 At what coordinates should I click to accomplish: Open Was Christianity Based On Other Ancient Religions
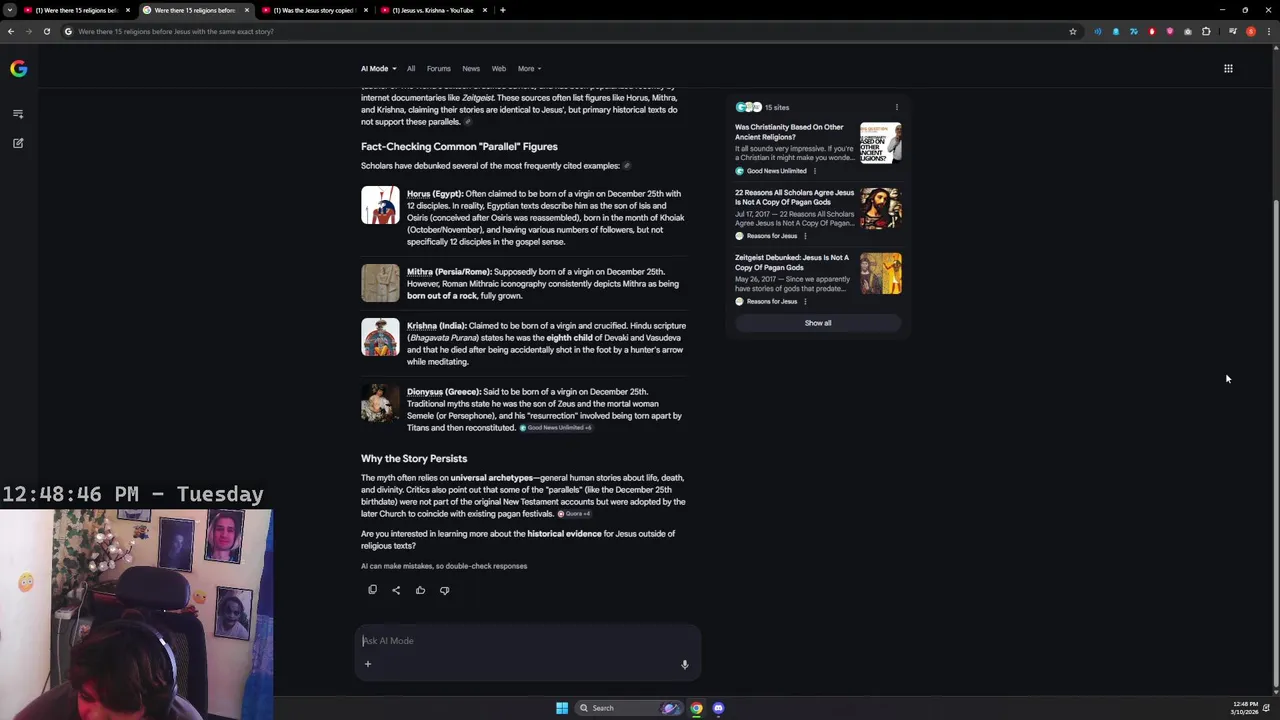click(789, 132)
